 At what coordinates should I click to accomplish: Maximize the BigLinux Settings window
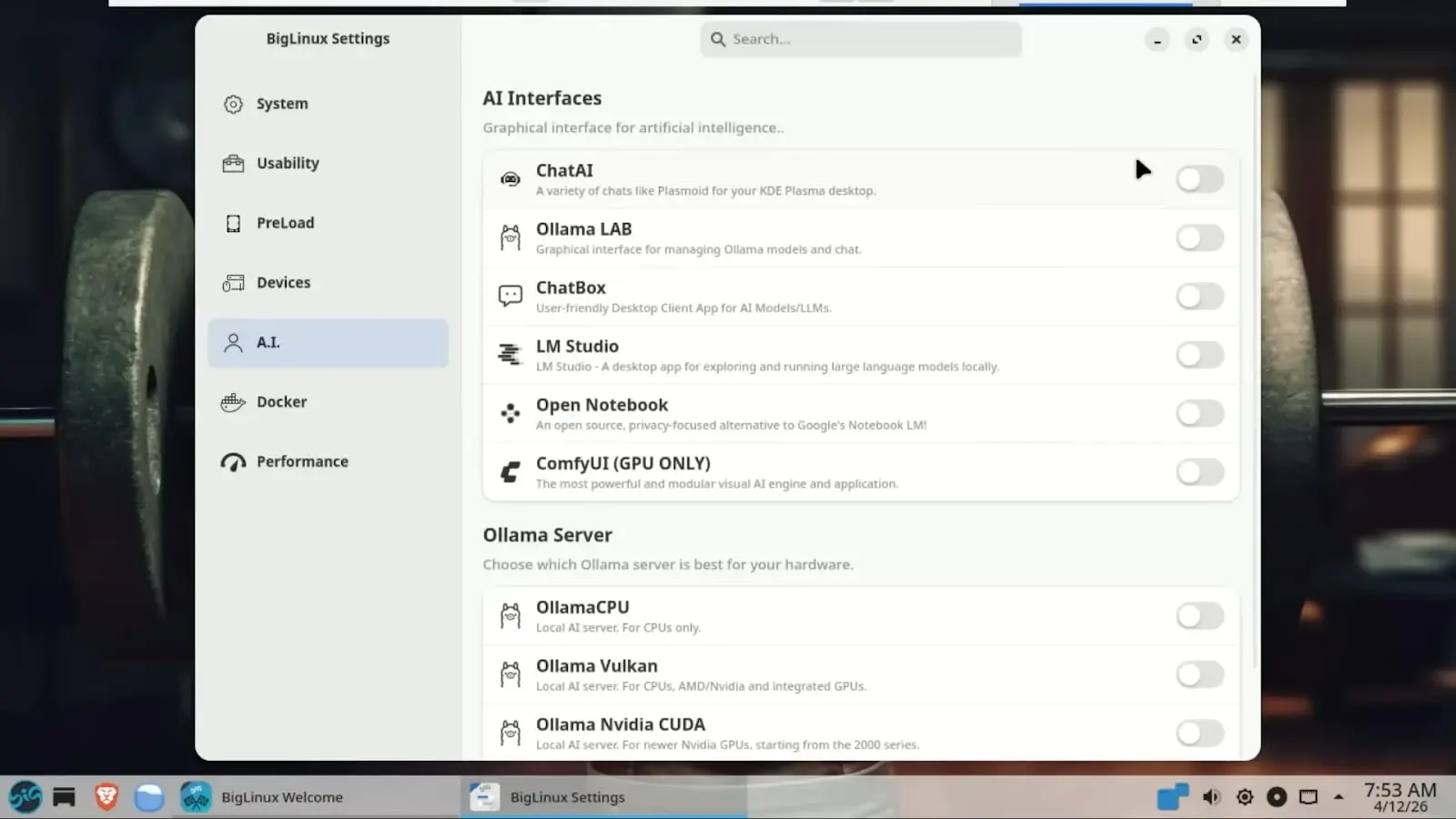1197,40
